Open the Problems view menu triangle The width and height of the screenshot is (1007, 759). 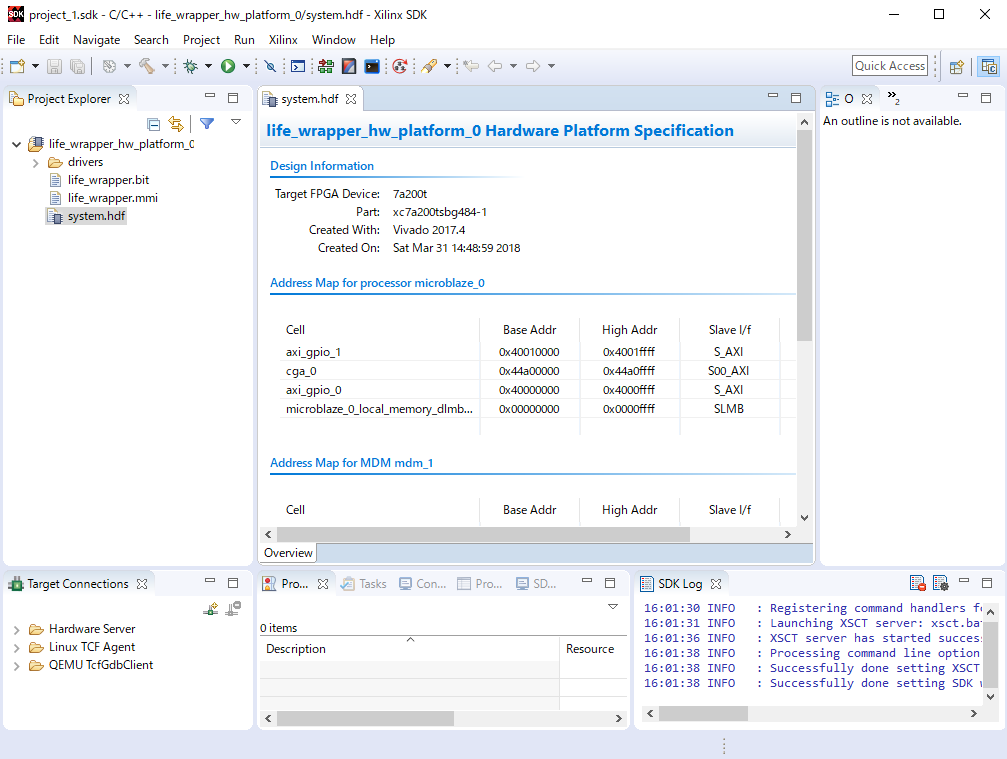[613, 606]
